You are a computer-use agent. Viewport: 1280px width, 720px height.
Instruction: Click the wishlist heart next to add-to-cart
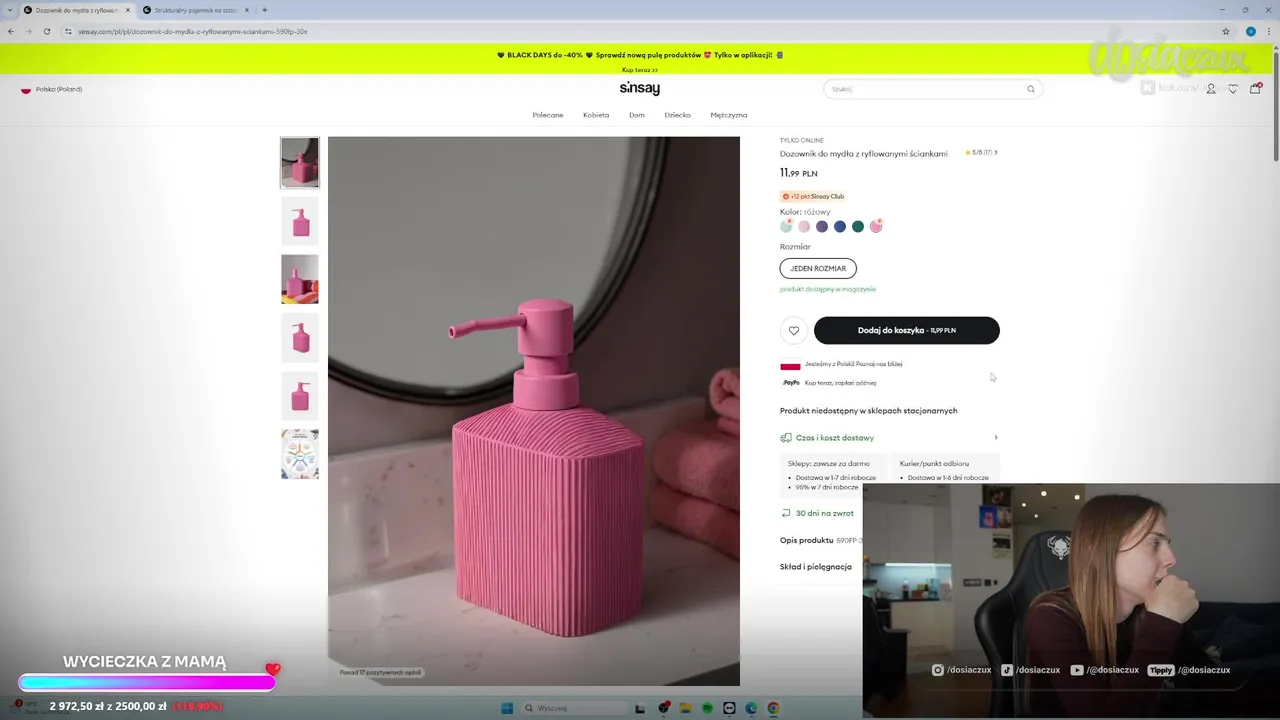(x=794, y=331)
